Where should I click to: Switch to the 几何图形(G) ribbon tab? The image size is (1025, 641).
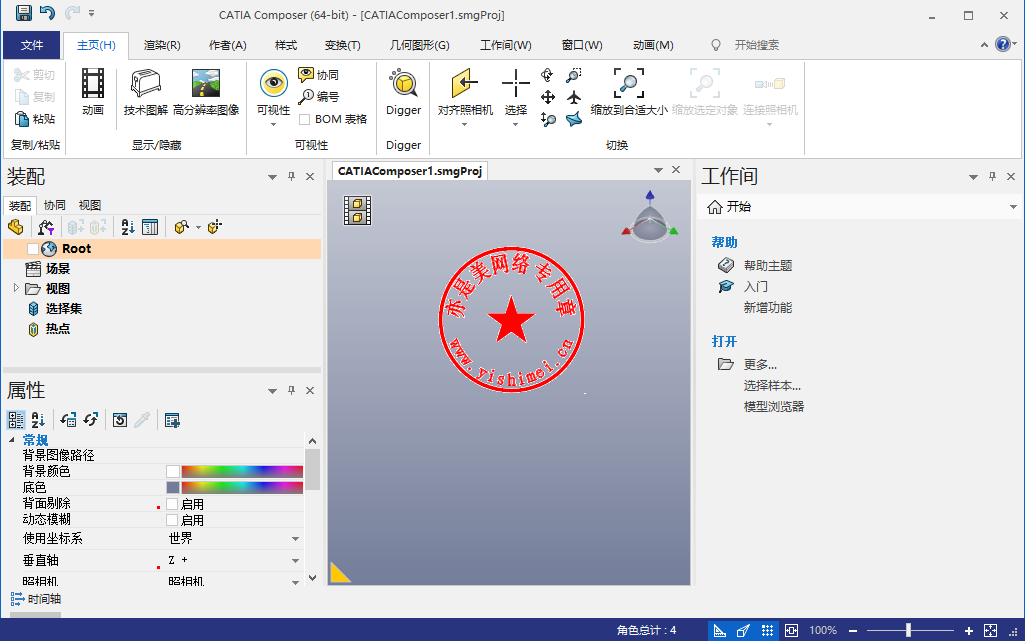420,45
